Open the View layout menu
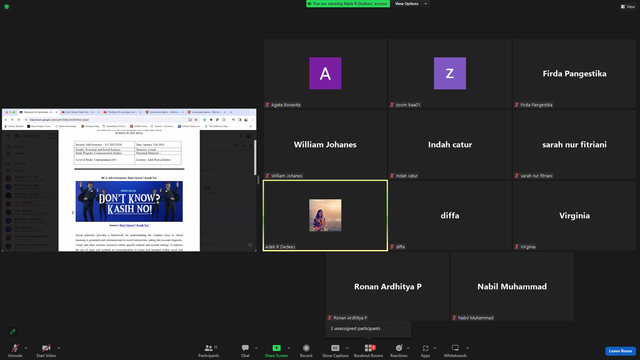This screenshot has width=640, height=360. click(628, 7)
